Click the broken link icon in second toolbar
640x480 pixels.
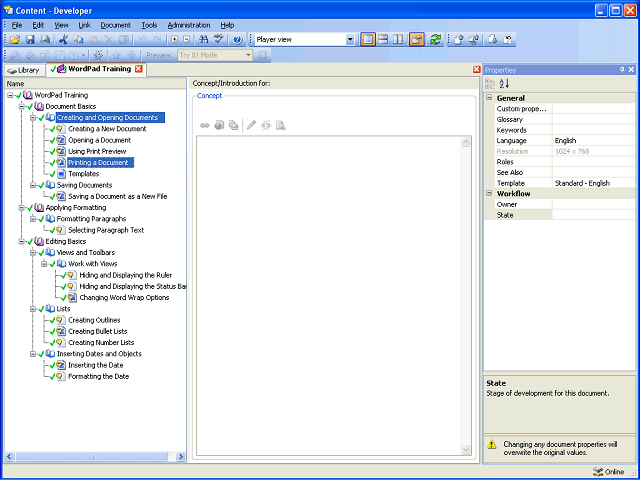click(98, 55)
